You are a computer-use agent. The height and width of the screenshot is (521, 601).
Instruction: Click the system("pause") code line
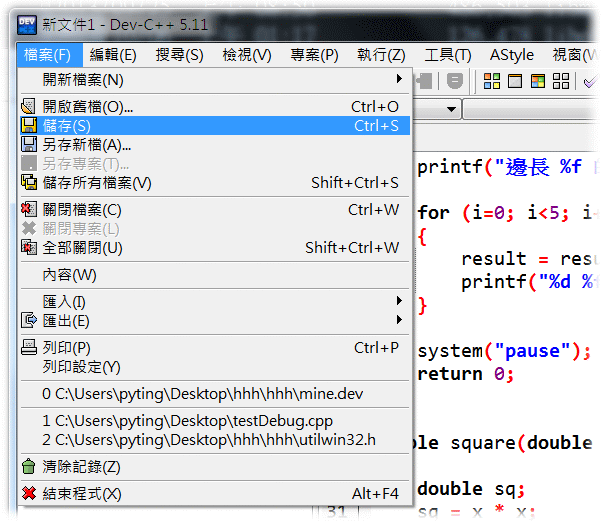point(504,351)
